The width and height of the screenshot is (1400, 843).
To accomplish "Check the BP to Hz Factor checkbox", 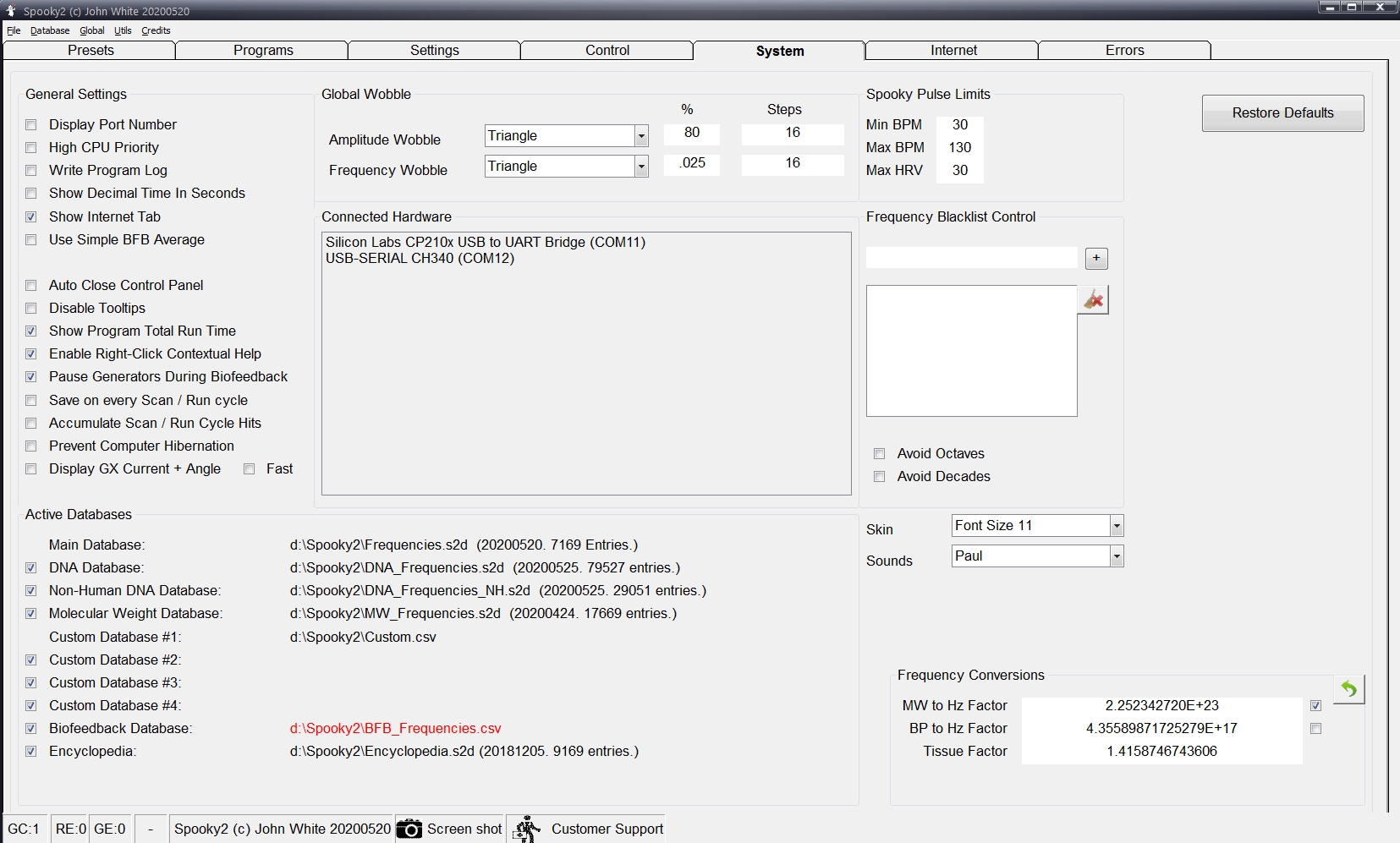I will [1315, 729].
